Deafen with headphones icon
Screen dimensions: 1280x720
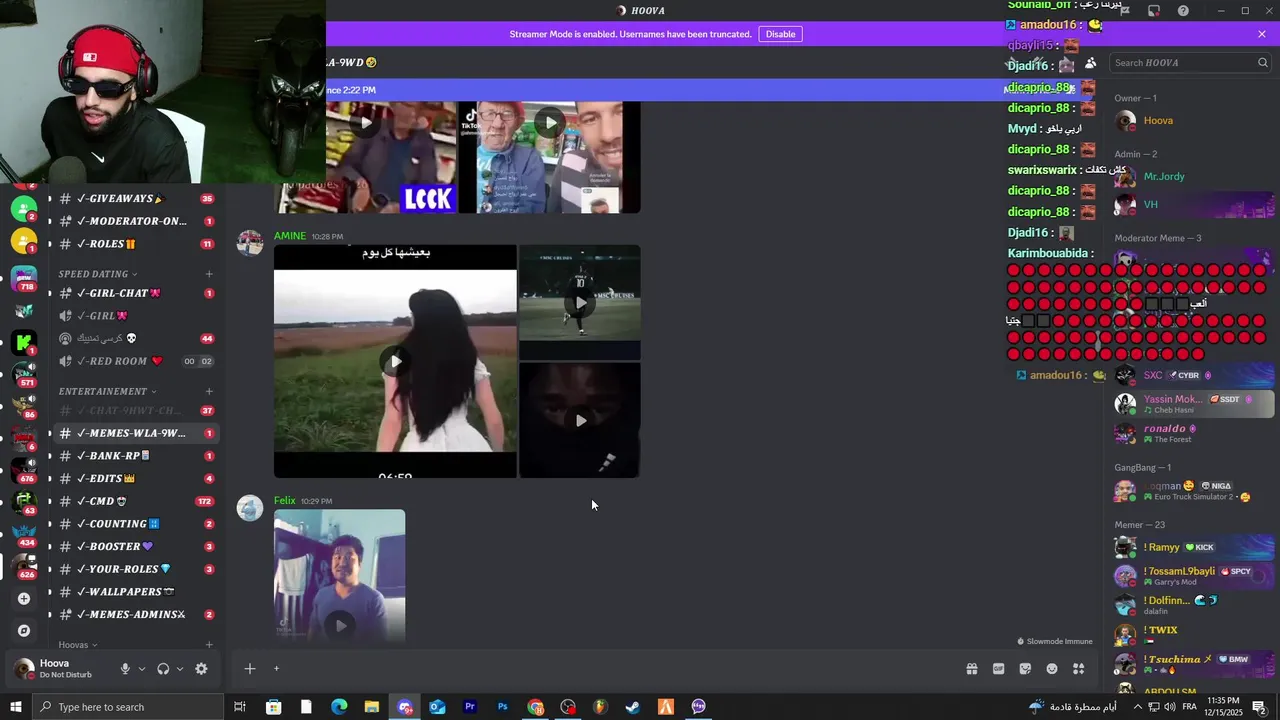[x=163, y=669]
